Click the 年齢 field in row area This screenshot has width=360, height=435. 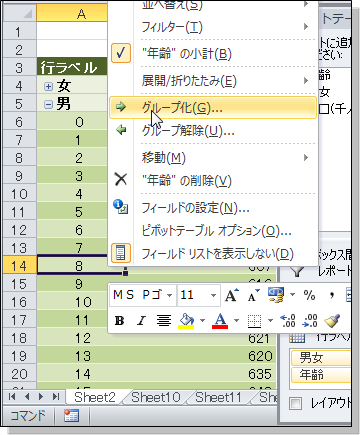321,375
